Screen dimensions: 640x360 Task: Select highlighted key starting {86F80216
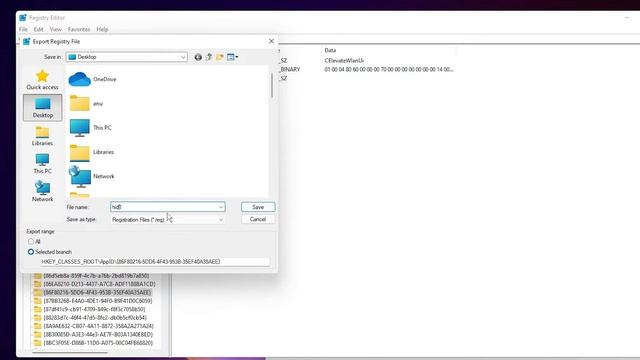[x=97, y=293]
